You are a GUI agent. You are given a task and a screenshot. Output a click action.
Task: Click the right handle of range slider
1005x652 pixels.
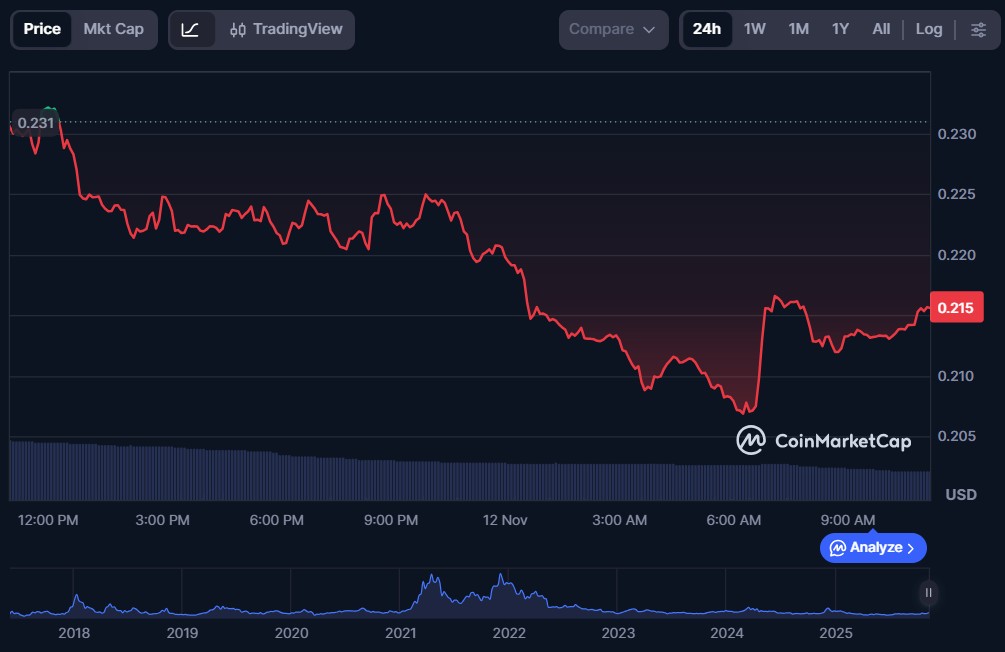click(x=929, y=593)
